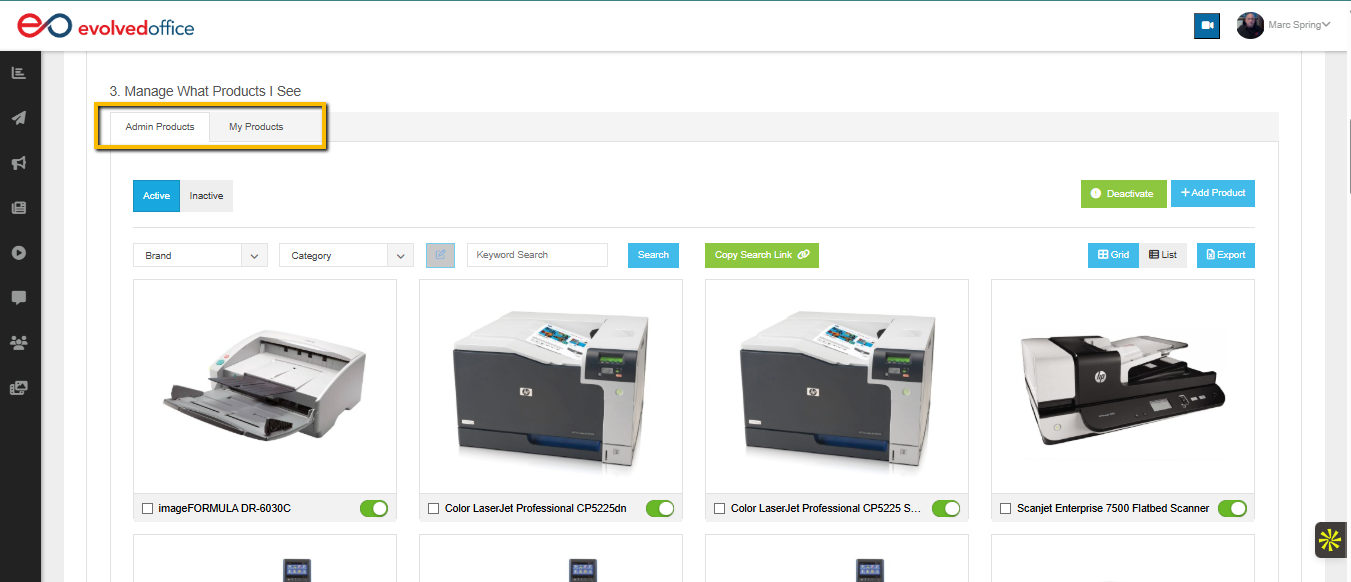Open the imageFORMULA DR-6030C product image
Image resolution: width=1351 pixels, height=582 pixels.
(x=265, y=387)
